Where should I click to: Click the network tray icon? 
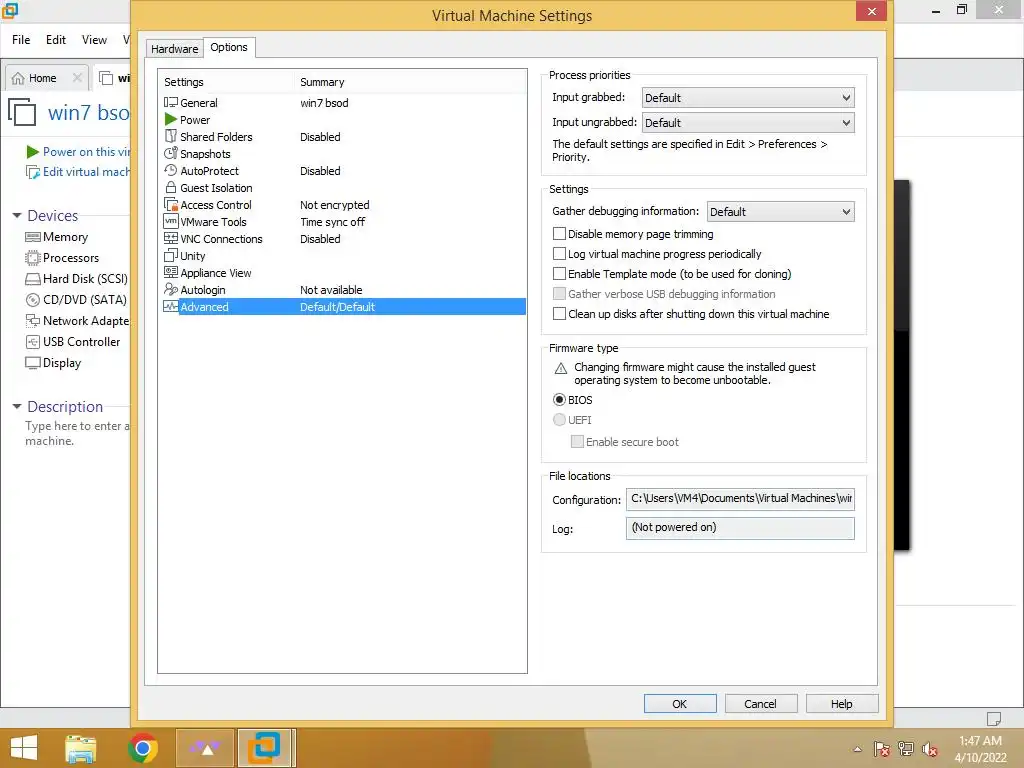pyautogui.click(x=906, y=749)
